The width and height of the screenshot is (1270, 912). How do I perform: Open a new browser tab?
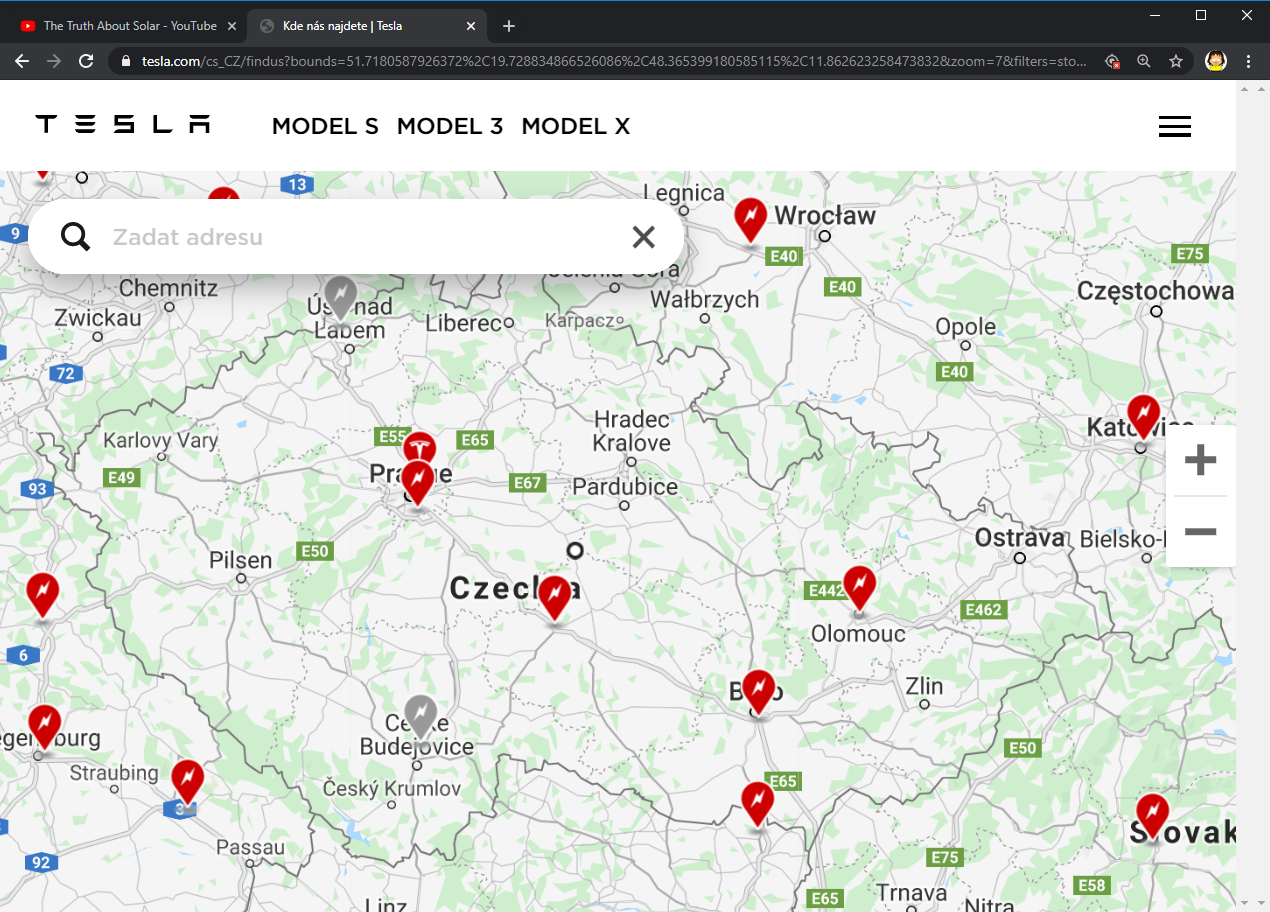click(509, 26)
